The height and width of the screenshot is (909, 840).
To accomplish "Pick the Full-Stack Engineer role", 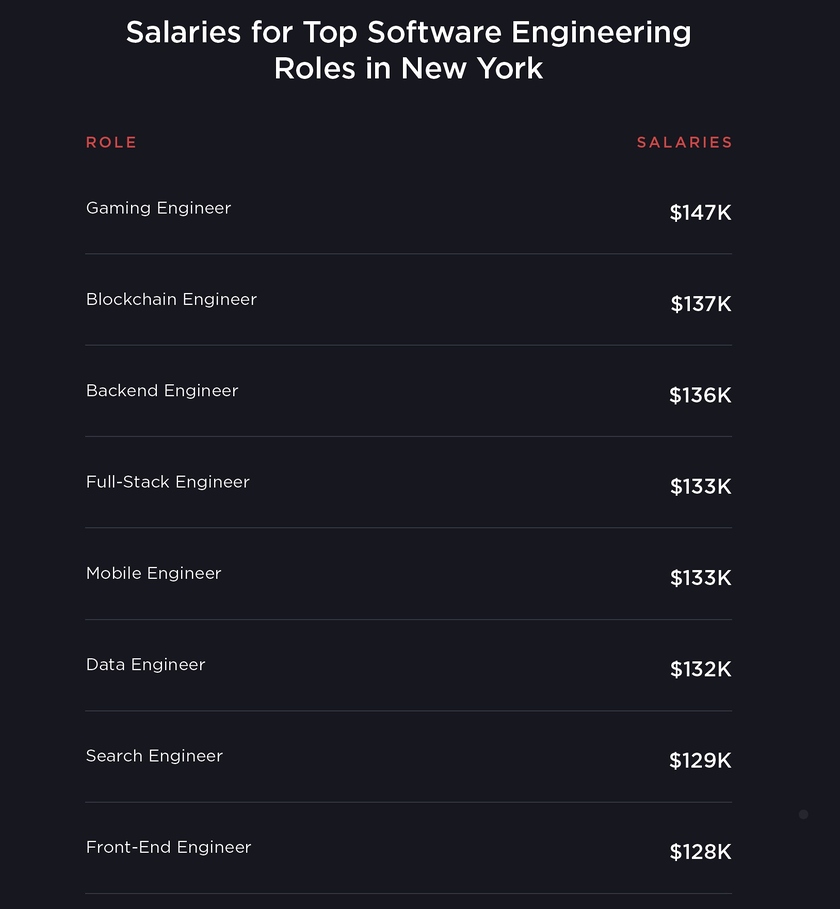I will pos(168,482).
